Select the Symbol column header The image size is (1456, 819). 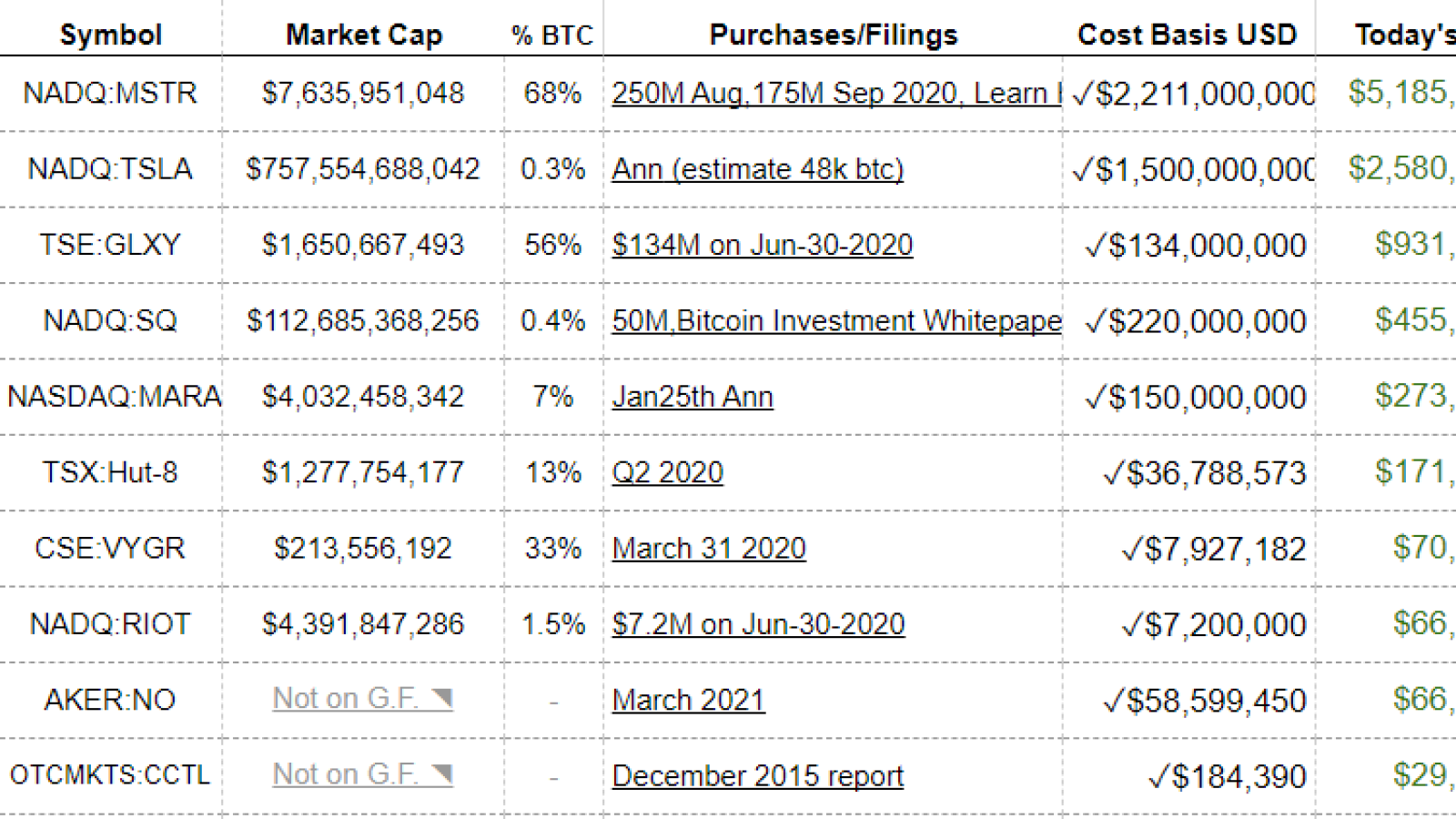click(111, 35)
